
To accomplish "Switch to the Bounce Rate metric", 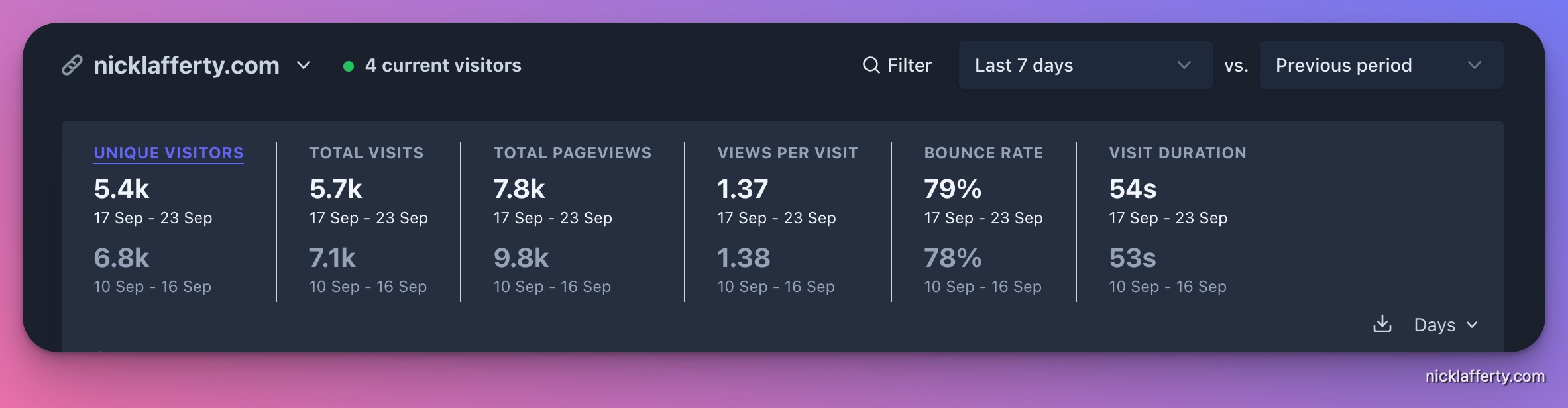I will coord(983,153).
